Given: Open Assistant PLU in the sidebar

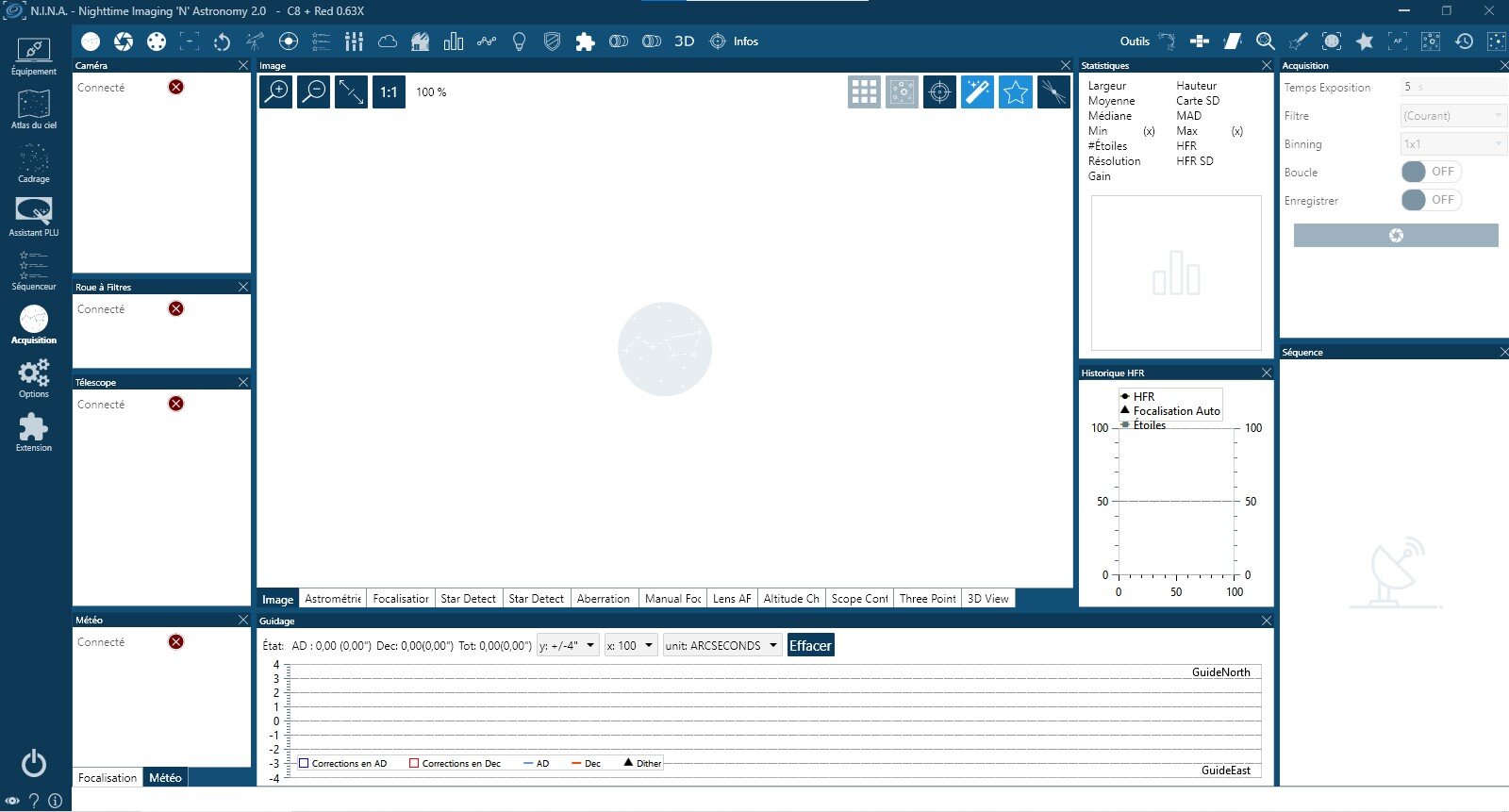Looking at the screenshot, I should click(34, 217).
